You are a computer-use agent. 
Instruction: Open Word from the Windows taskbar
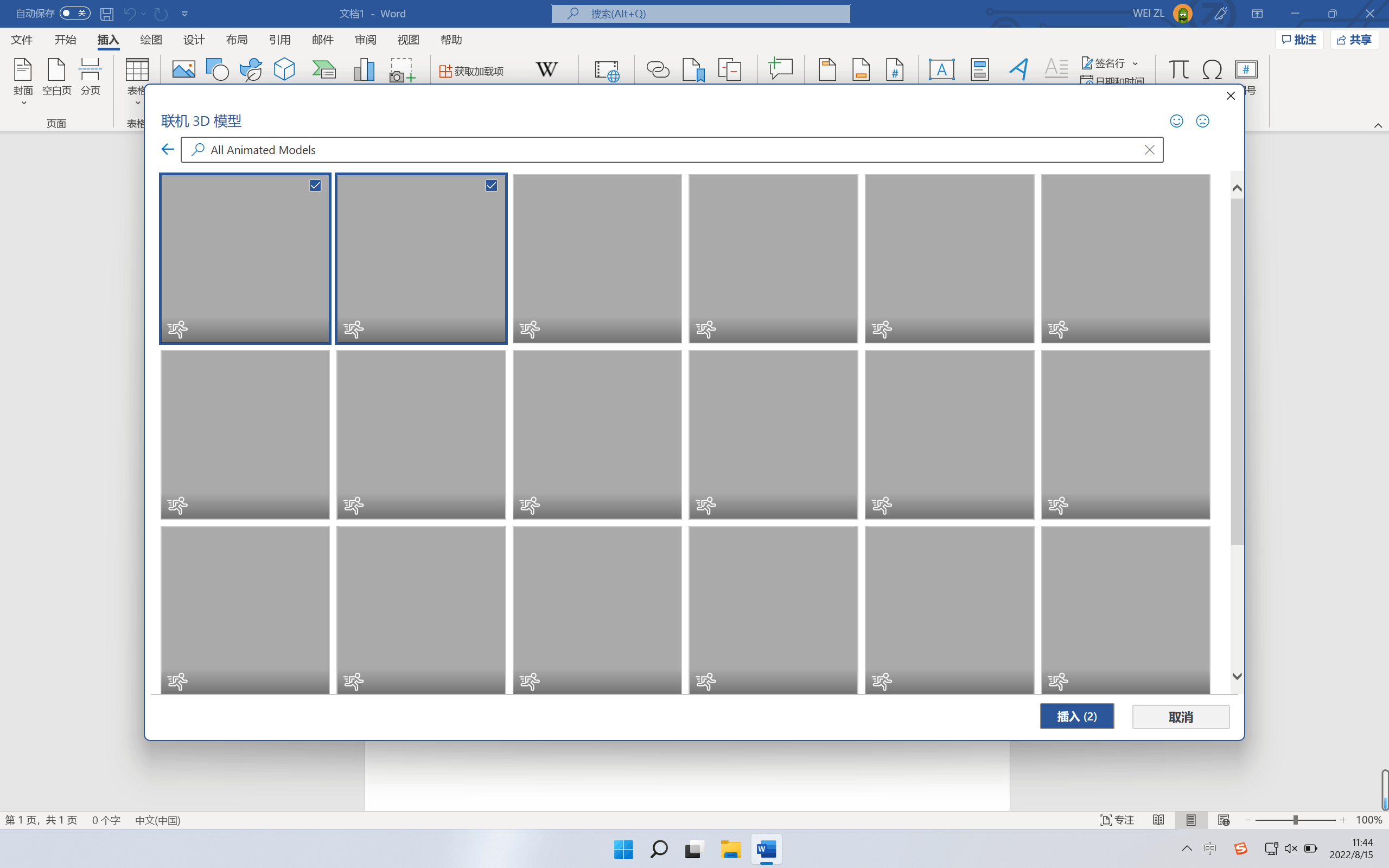(766, 849)
